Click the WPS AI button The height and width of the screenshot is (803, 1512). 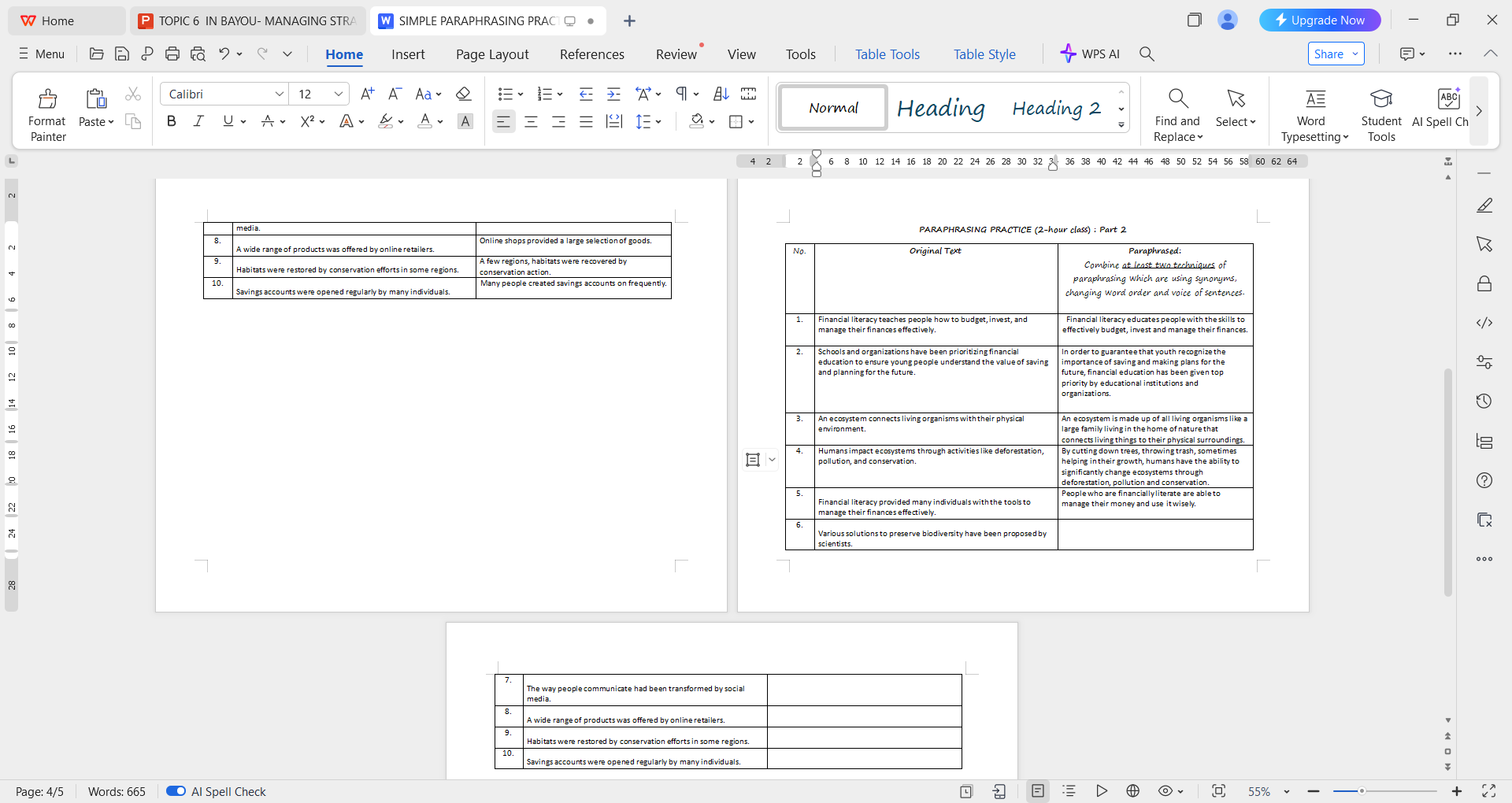[1090, 54]
